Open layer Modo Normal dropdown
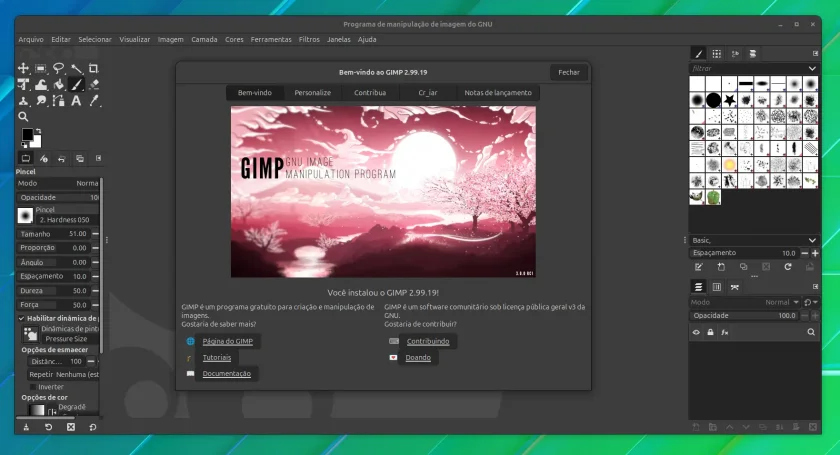 coord(745,302)
